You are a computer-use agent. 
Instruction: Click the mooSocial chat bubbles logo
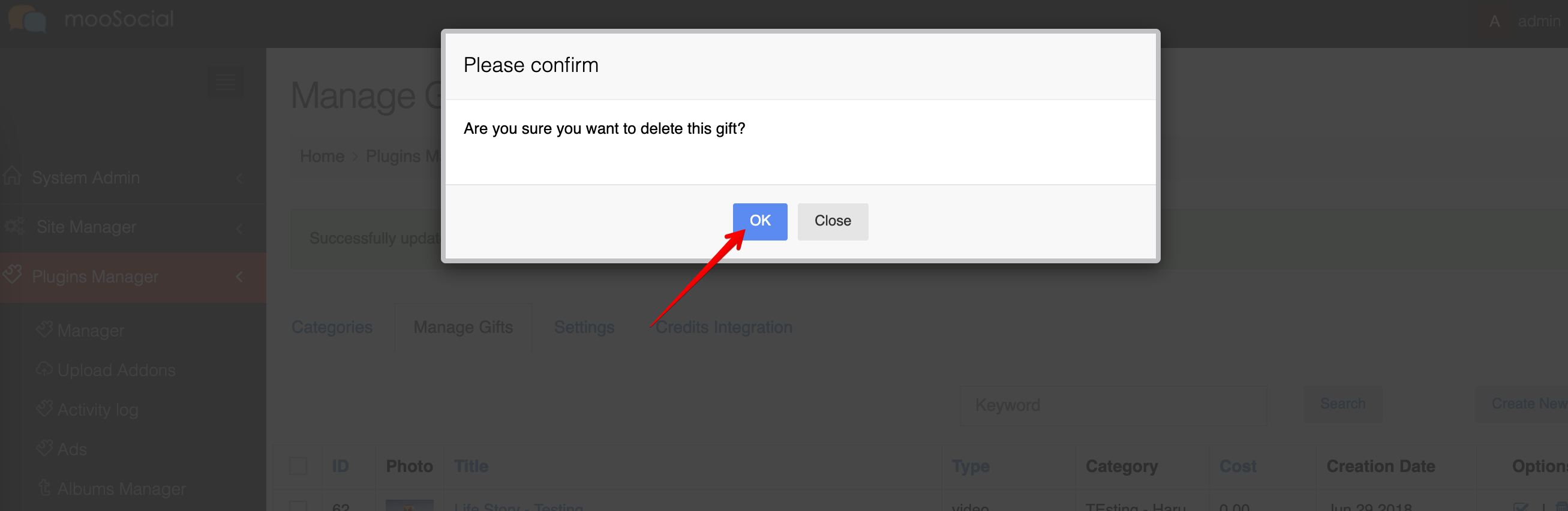[x=28, y=19]
